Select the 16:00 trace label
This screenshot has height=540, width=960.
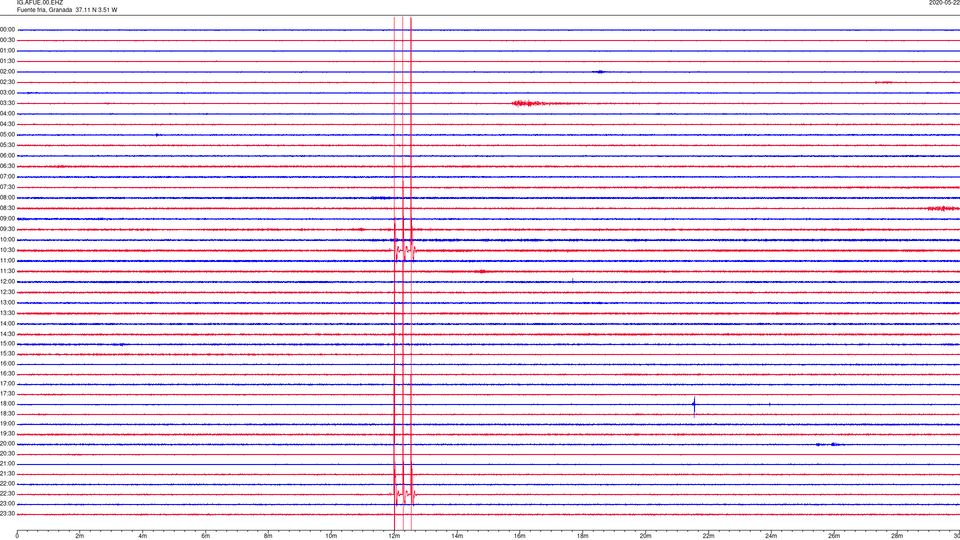pos(8,364)
